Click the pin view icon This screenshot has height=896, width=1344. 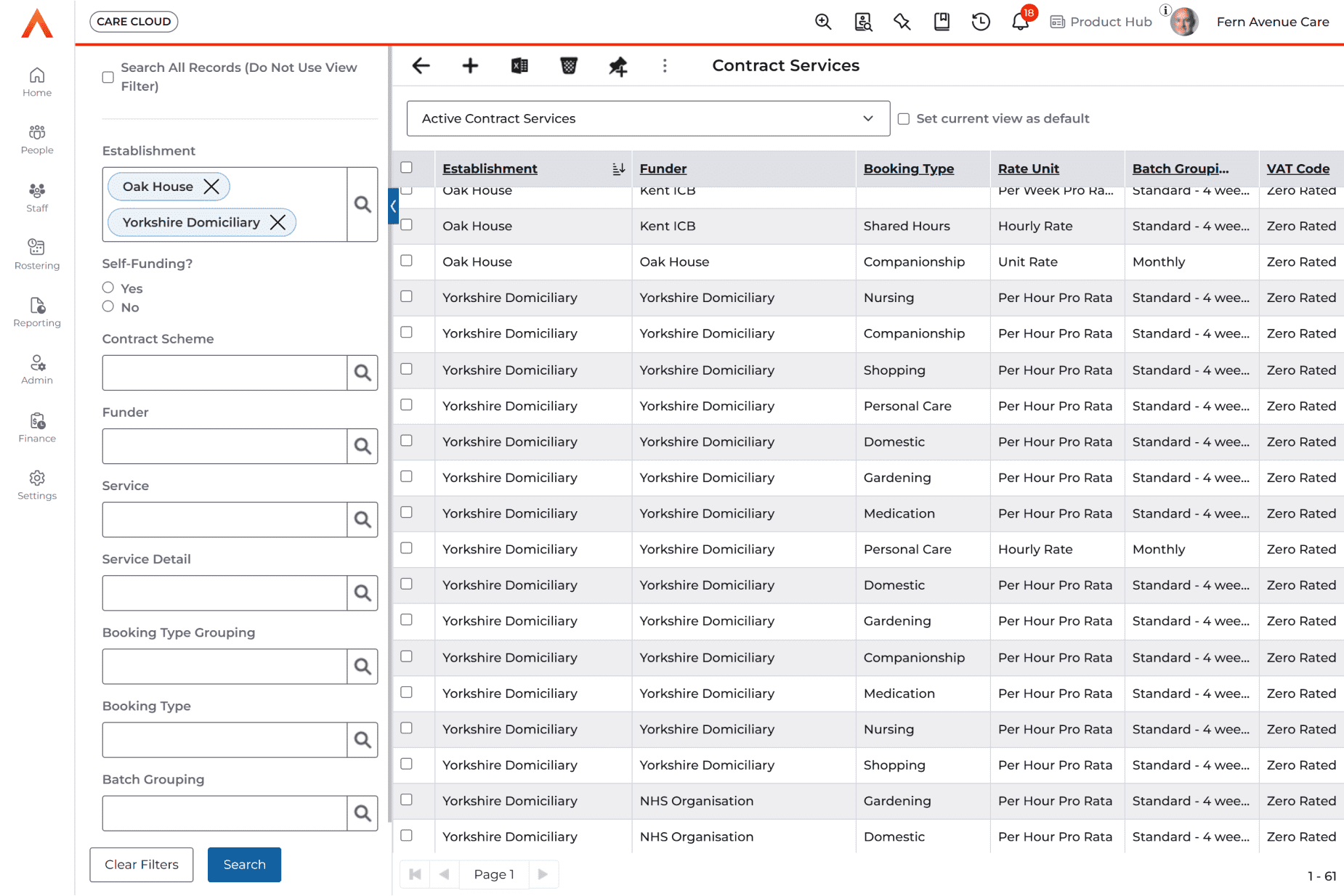(x=618, y=67)
